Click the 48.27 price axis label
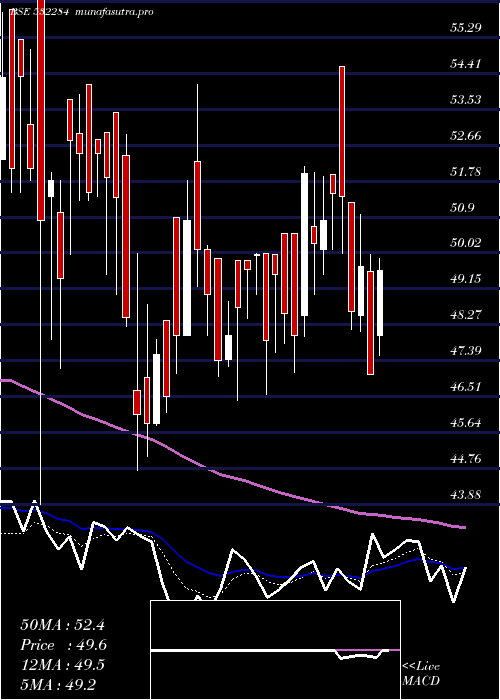 pos(466,315)
